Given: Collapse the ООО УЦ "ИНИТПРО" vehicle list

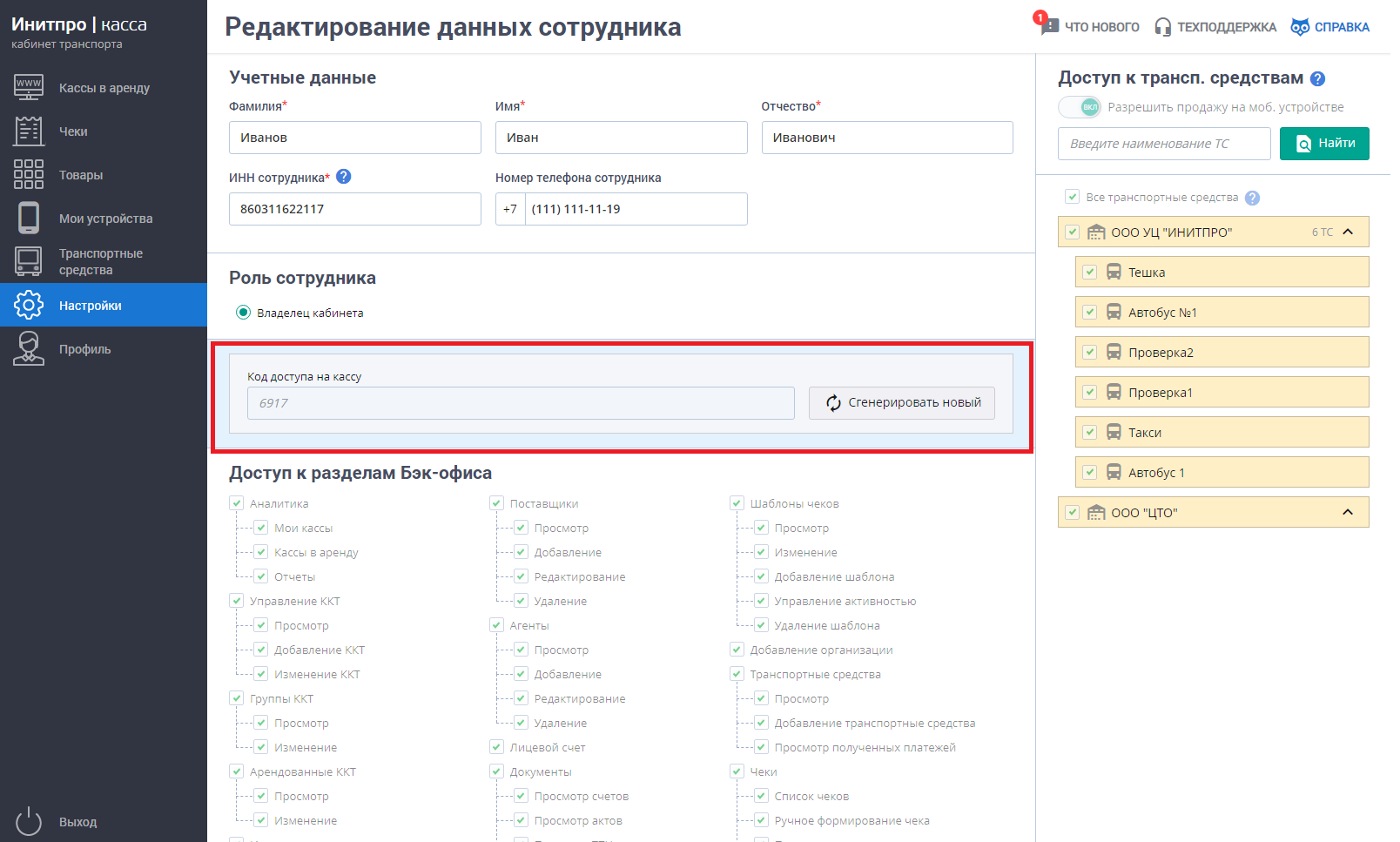Looking at the screenshot, I should (x=1348, y=232).
